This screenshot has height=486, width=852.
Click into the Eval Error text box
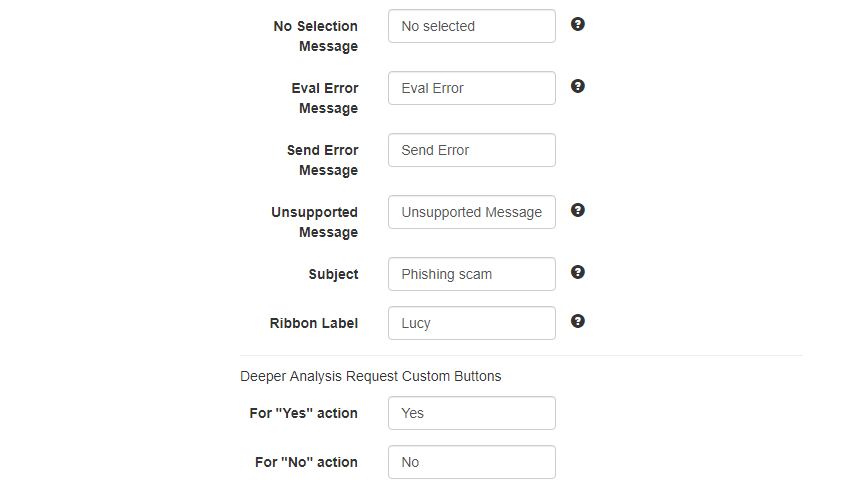pos(472,88)
